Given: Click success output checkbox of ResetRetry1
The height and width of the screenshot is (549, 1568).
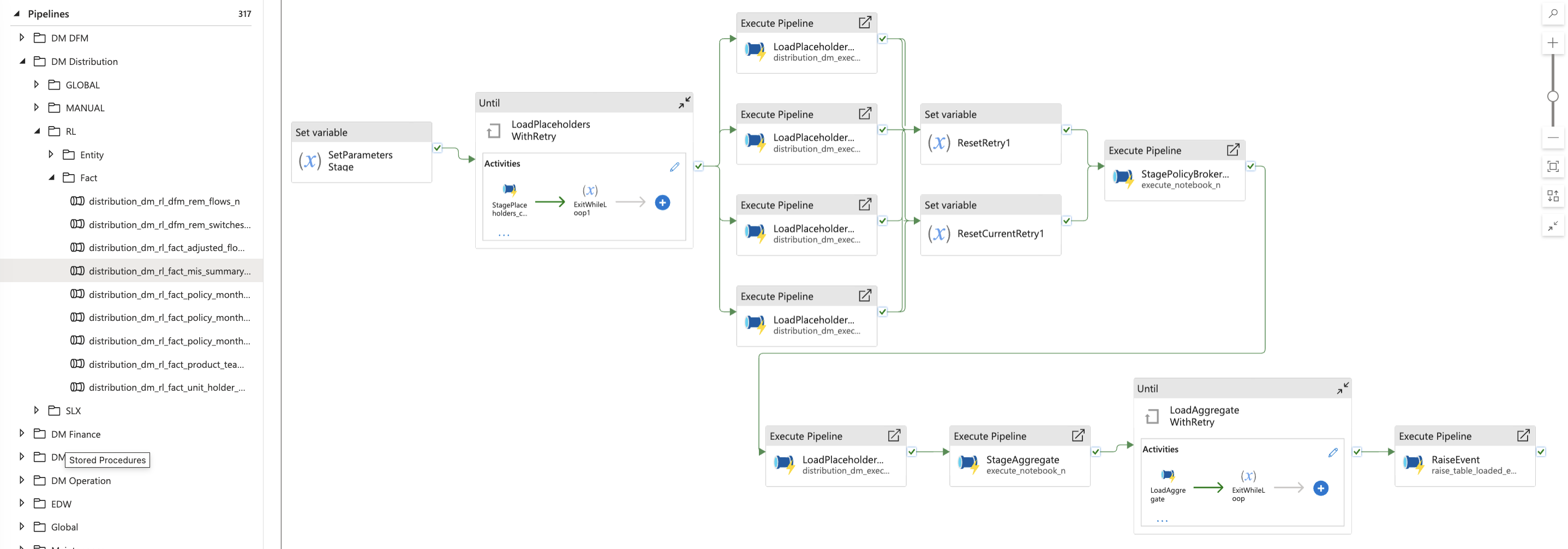Looking at the screenshot, I should click(1067, 130).
